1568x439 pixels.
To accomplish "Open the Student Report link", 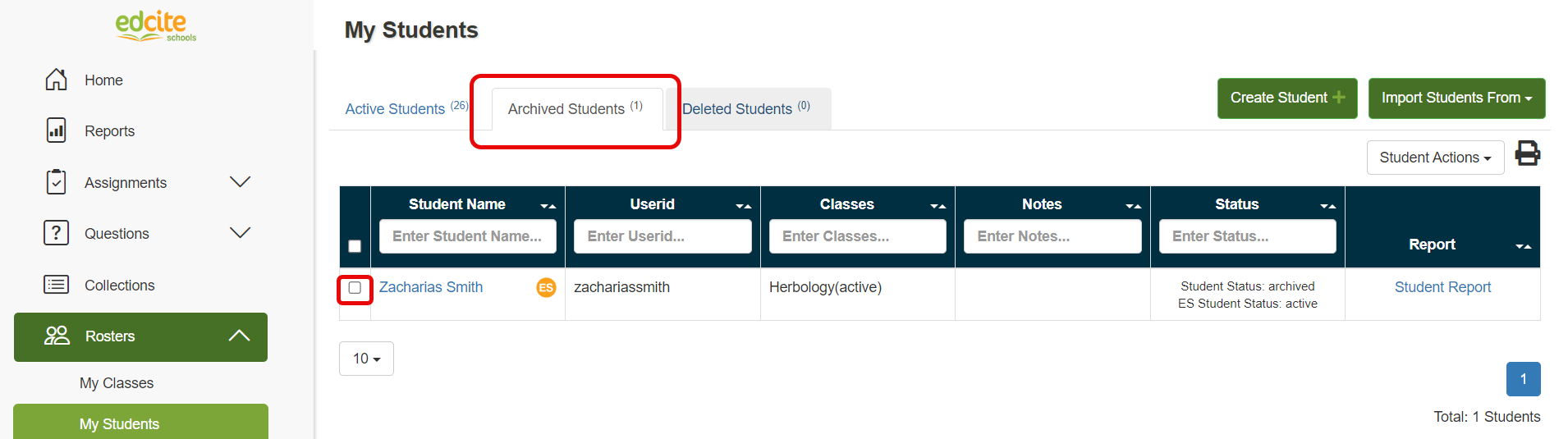I will tap(1442, 287).
